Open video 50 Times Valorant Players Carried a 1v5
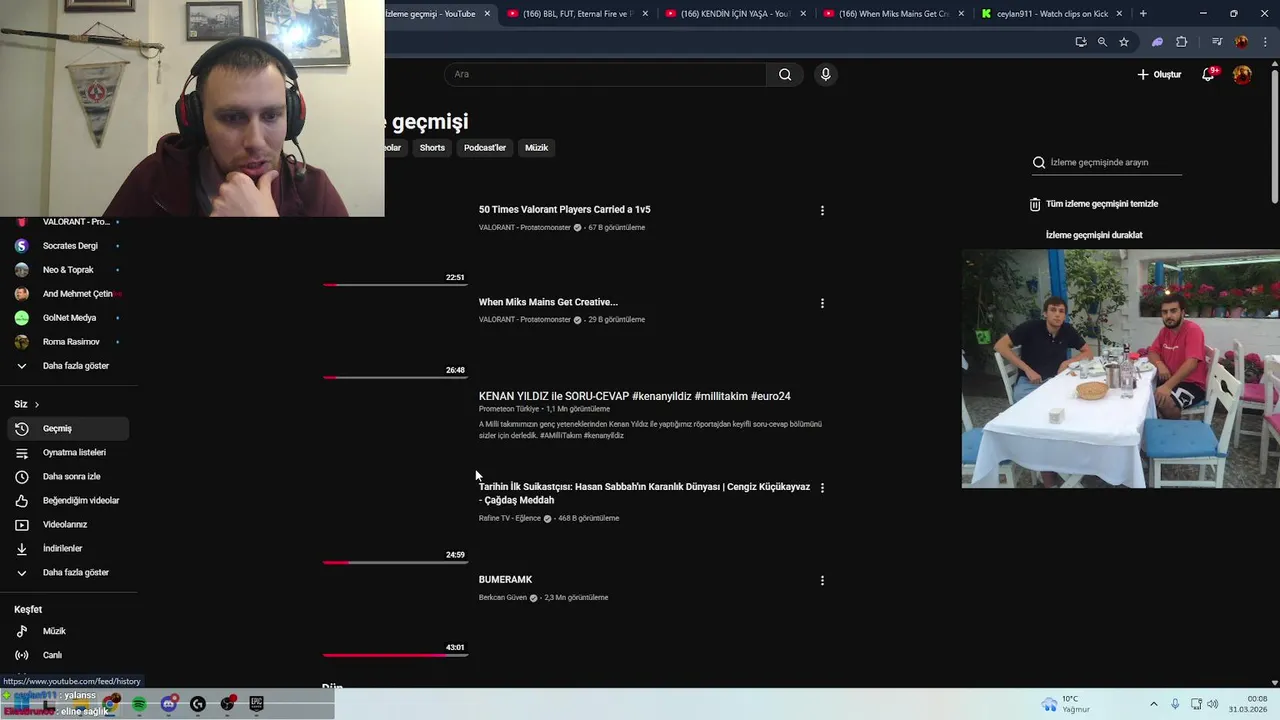1280x720 pixels. 564,209
